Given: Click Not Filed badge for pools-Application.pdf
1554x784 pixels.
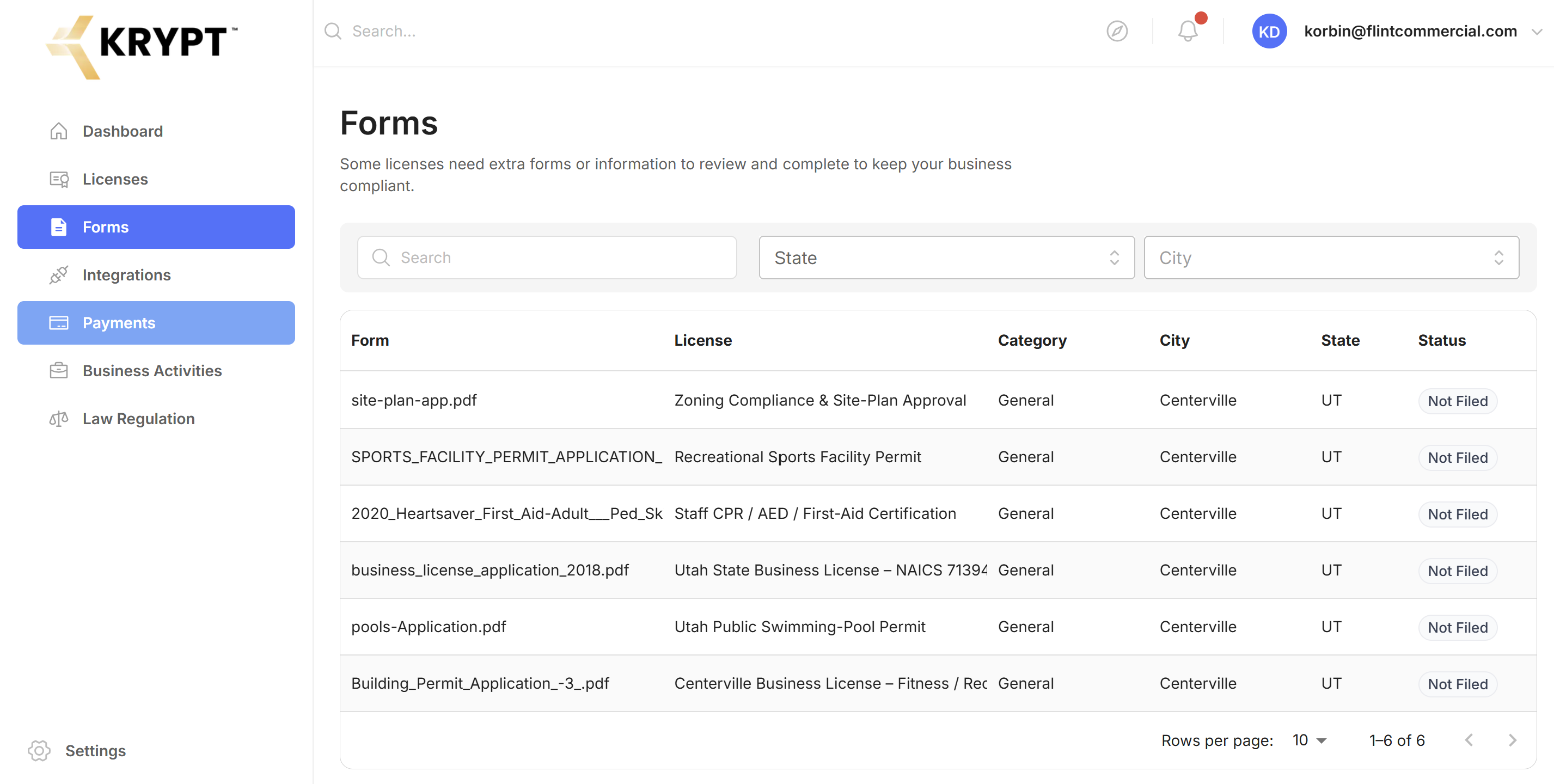Looking at the screenshot, I should click(x=1458, y=628).
